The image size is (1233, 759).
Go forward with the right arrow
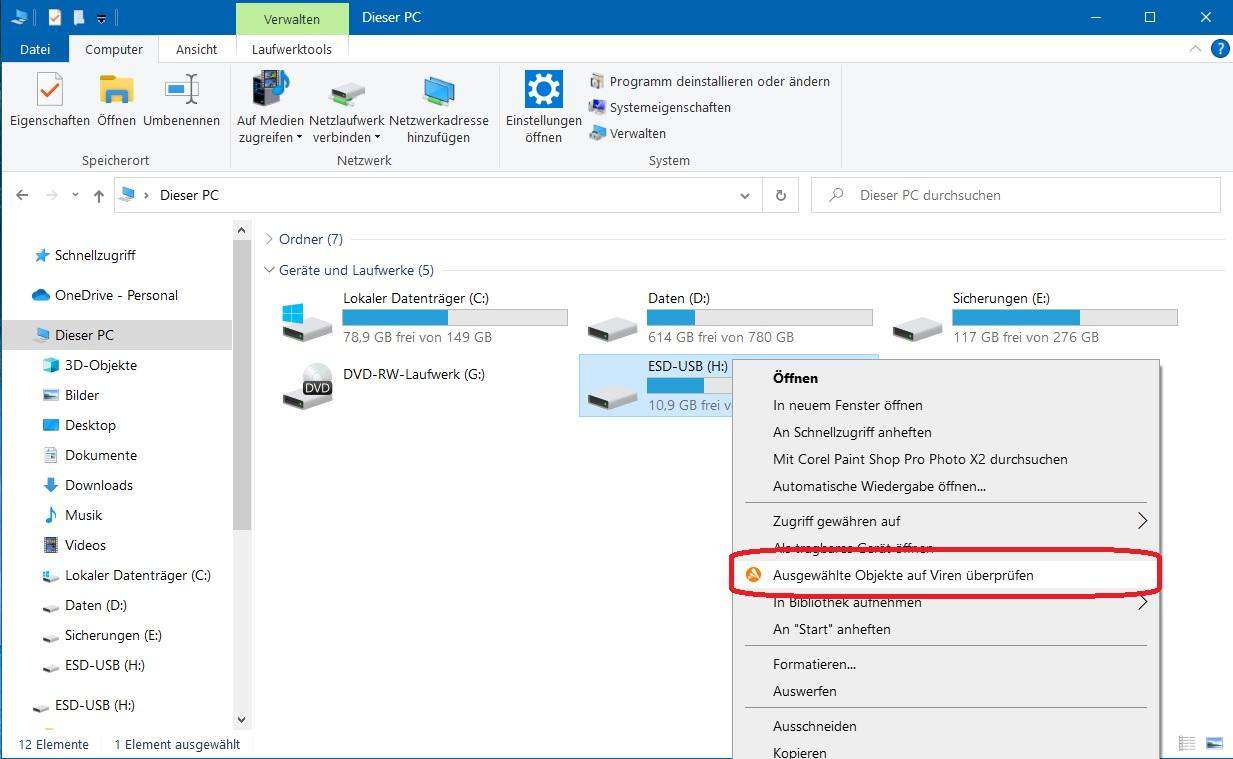click(52, 195)
